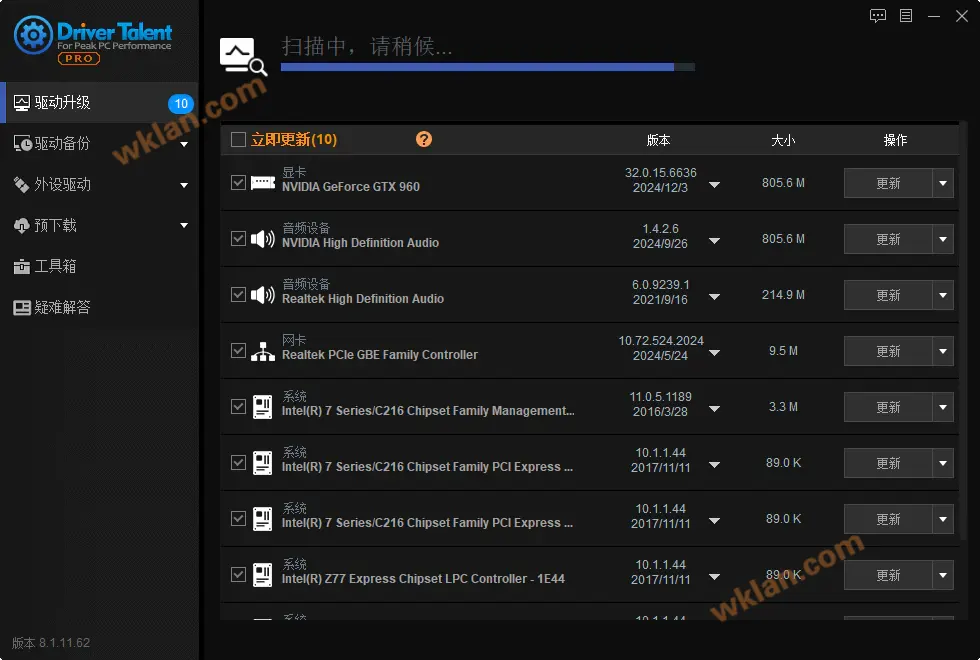Open the 疑难解答 troubleshooting section

pyautogui.click(x=99, y=307)
